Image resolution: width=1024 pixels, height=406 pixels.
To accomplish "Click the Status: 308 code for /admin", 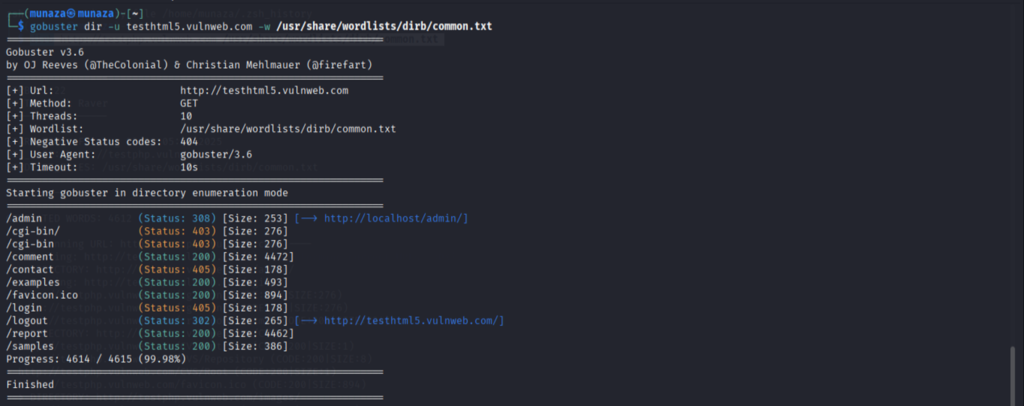I will click(177, 218).
